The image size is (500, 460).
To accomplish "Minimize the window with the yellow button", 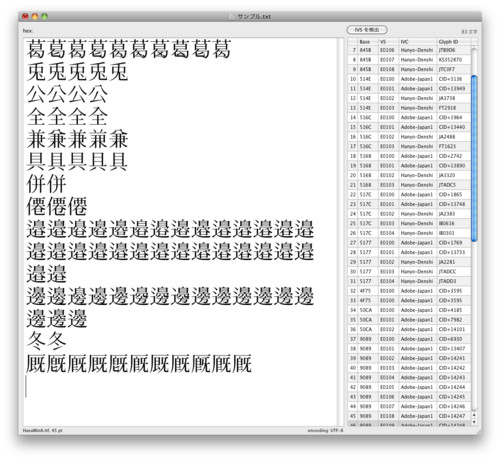I will pos(35,16).
